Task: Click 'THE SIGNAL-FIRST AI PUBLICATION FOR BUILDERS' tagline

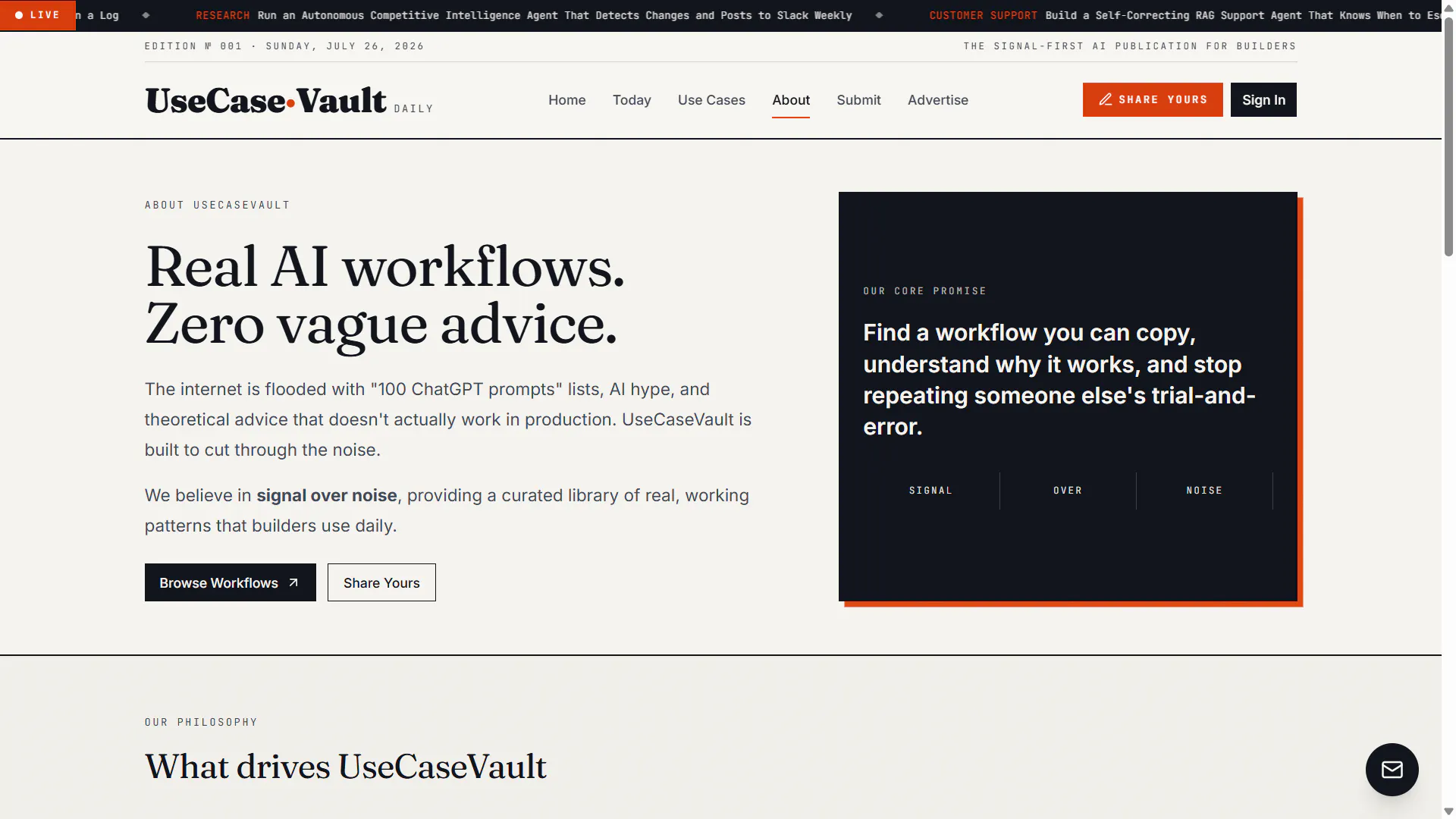Action: (x=1130, y=46)
